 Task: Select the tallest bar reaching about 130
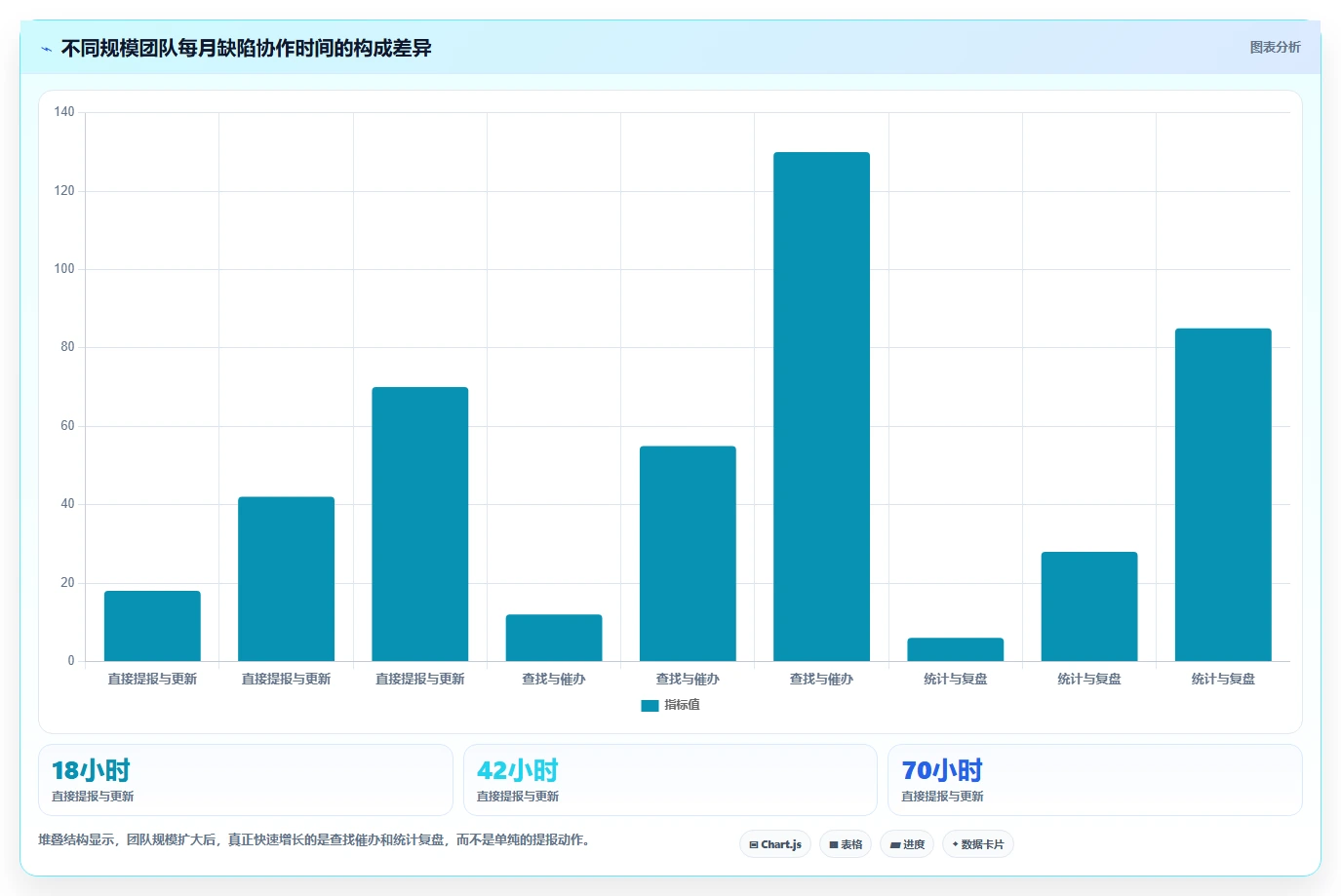(821, 407)
